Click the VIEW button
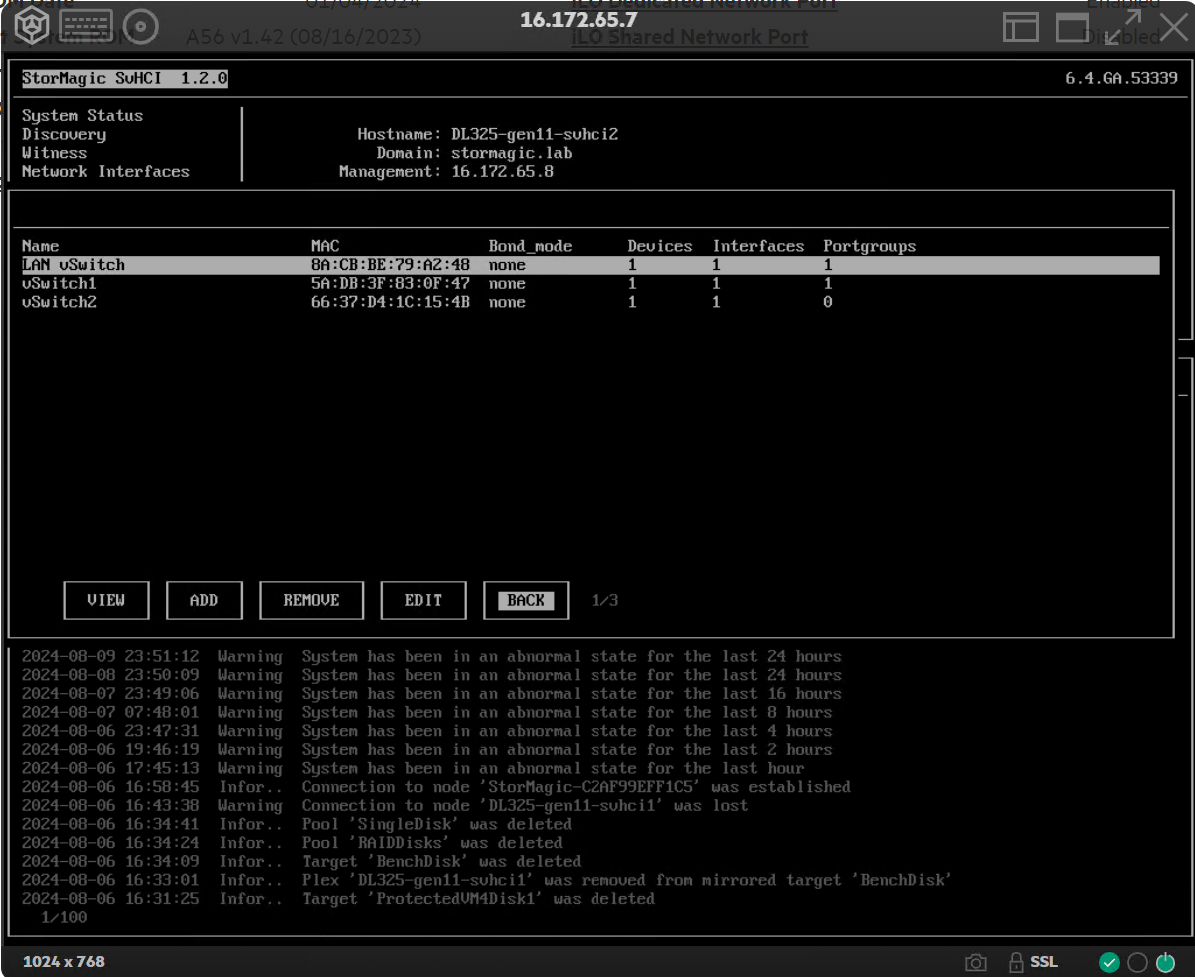 tap(106, 601)
